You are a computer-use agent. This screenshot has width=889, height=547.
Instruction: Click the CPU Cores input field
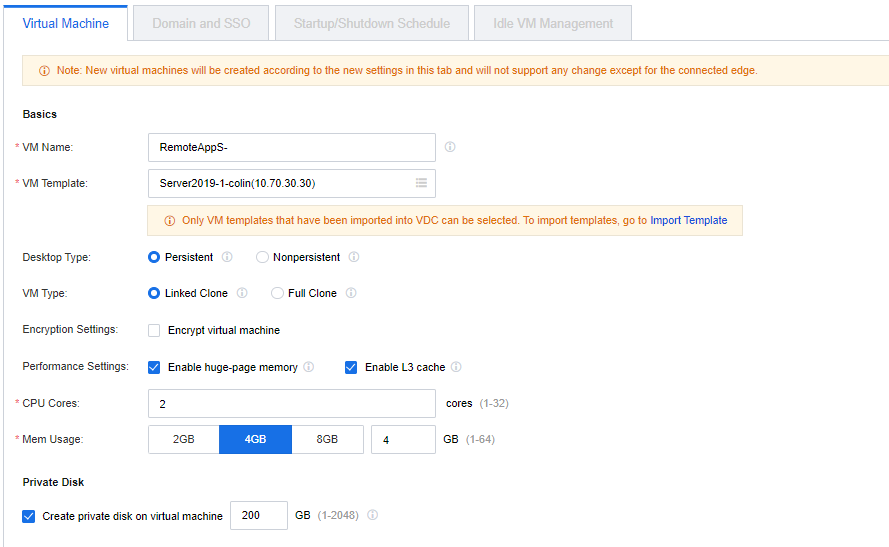pyautogui.click(x=291, y=403)
